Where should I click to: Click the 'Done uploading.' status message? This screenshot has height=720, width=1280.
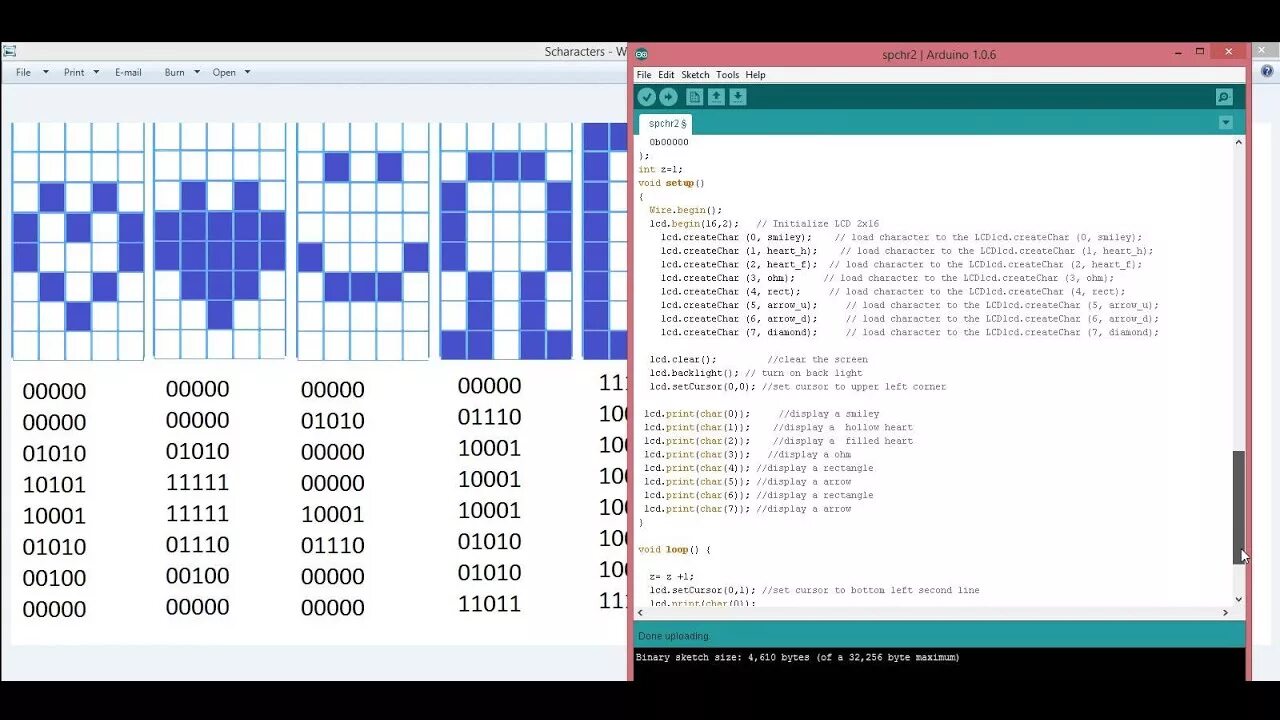coord(673,636)
